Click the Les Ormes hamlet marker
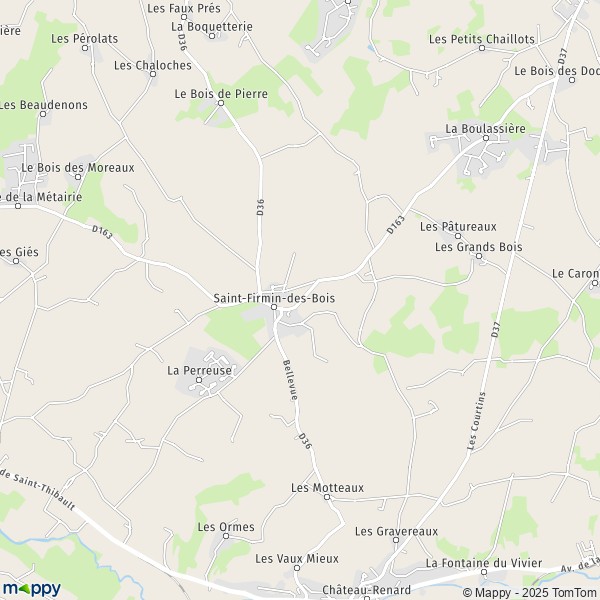The height and width of the screenshot is (600, 600). coord(226,536)
